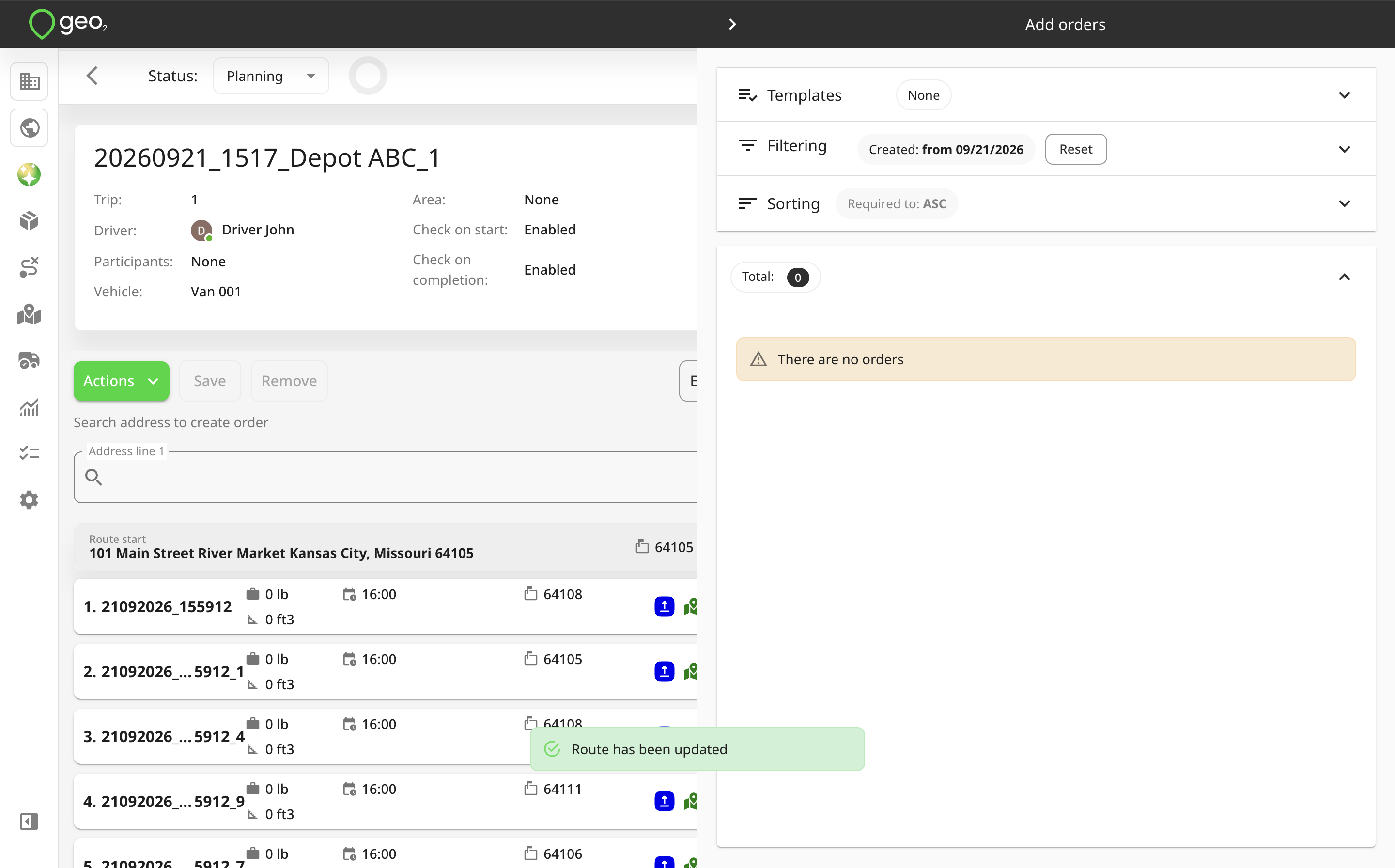1395x868 pixels.
Task: Click the blue upload icon for order 4
Action: point(664,801)
